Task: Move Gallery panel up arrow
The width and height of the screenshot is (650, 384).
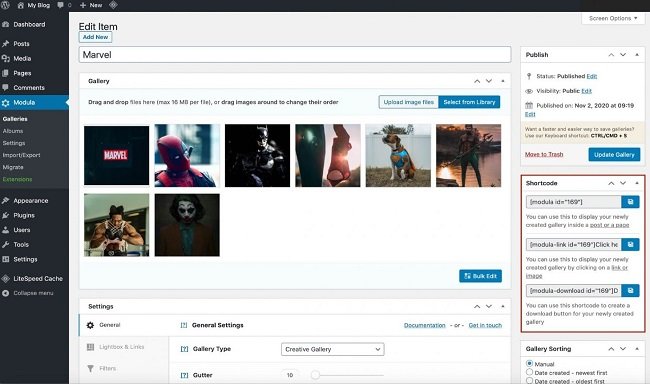Action: (477, 81)
